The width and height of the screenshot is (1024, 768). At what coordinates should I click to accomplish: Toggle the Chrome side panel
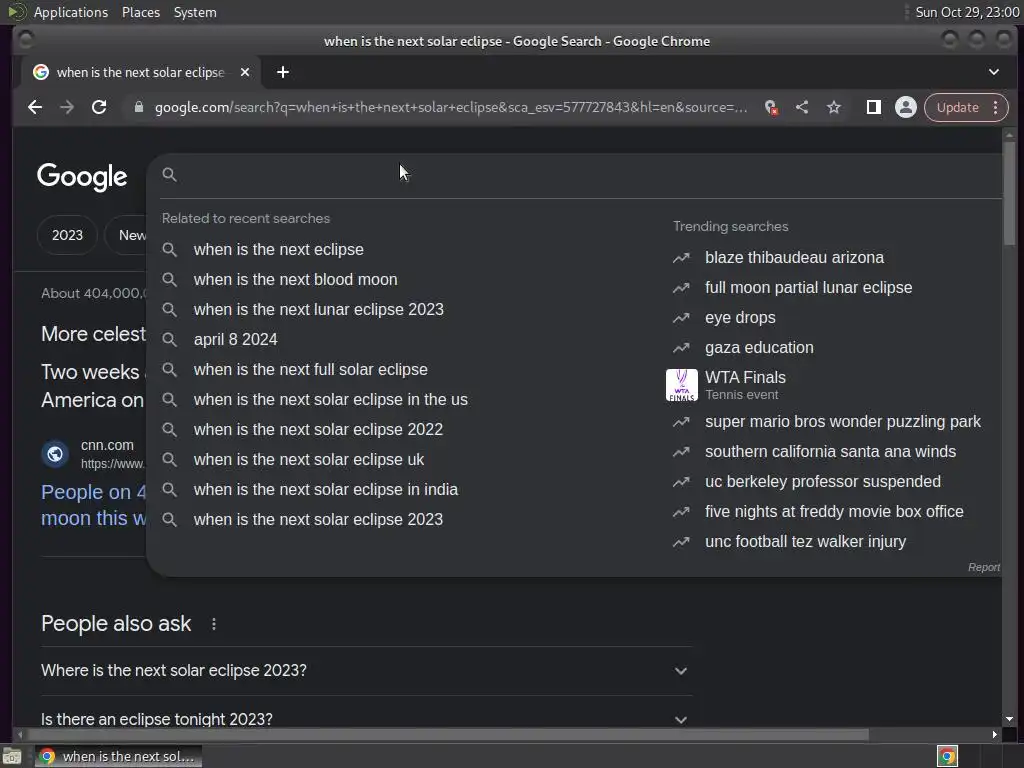[873, 107]
